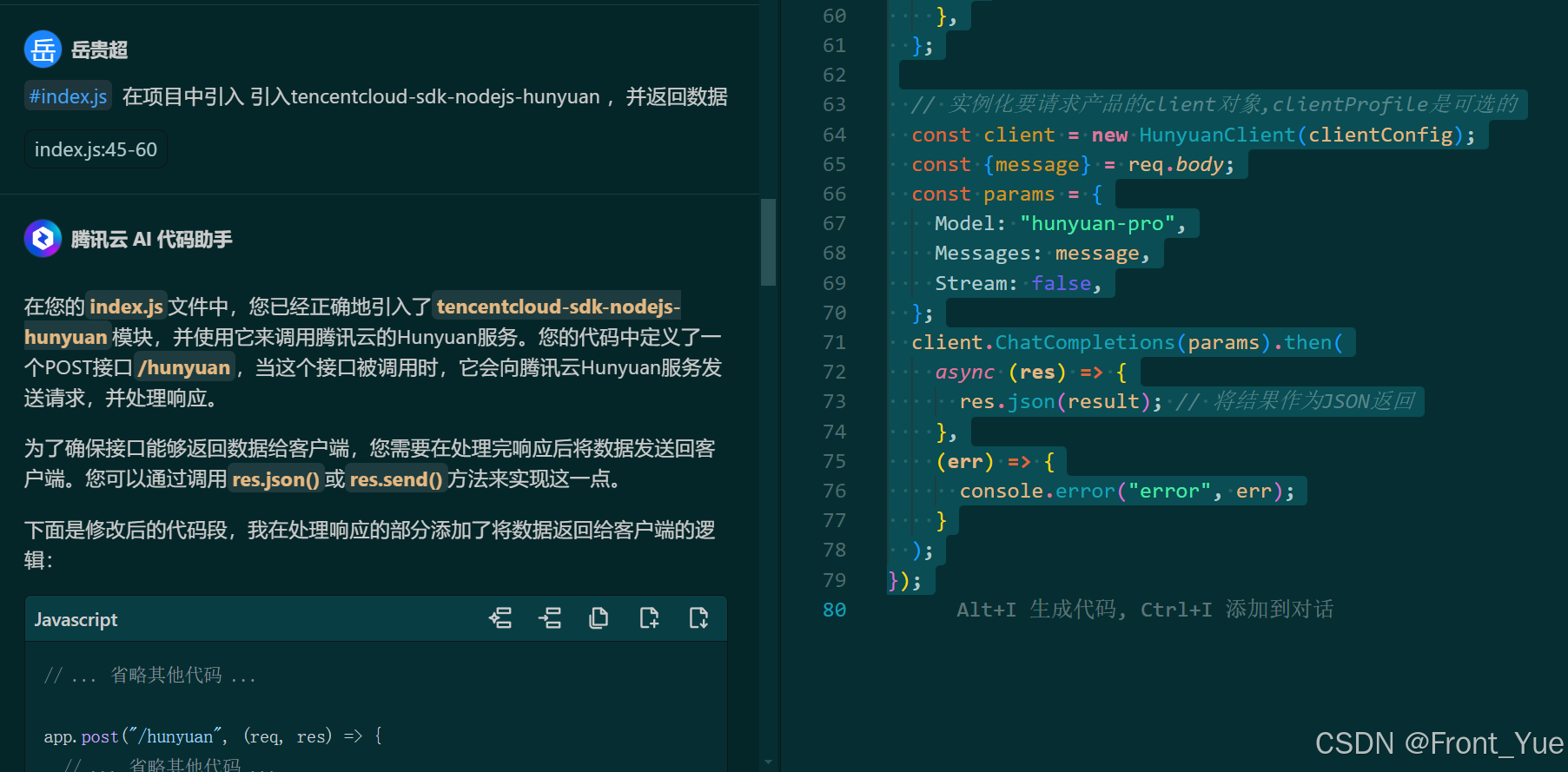The height and width of the screenshot is (772, 1568).
Task: Click the inline code res.json() in the reply
Action: point(276,478)
